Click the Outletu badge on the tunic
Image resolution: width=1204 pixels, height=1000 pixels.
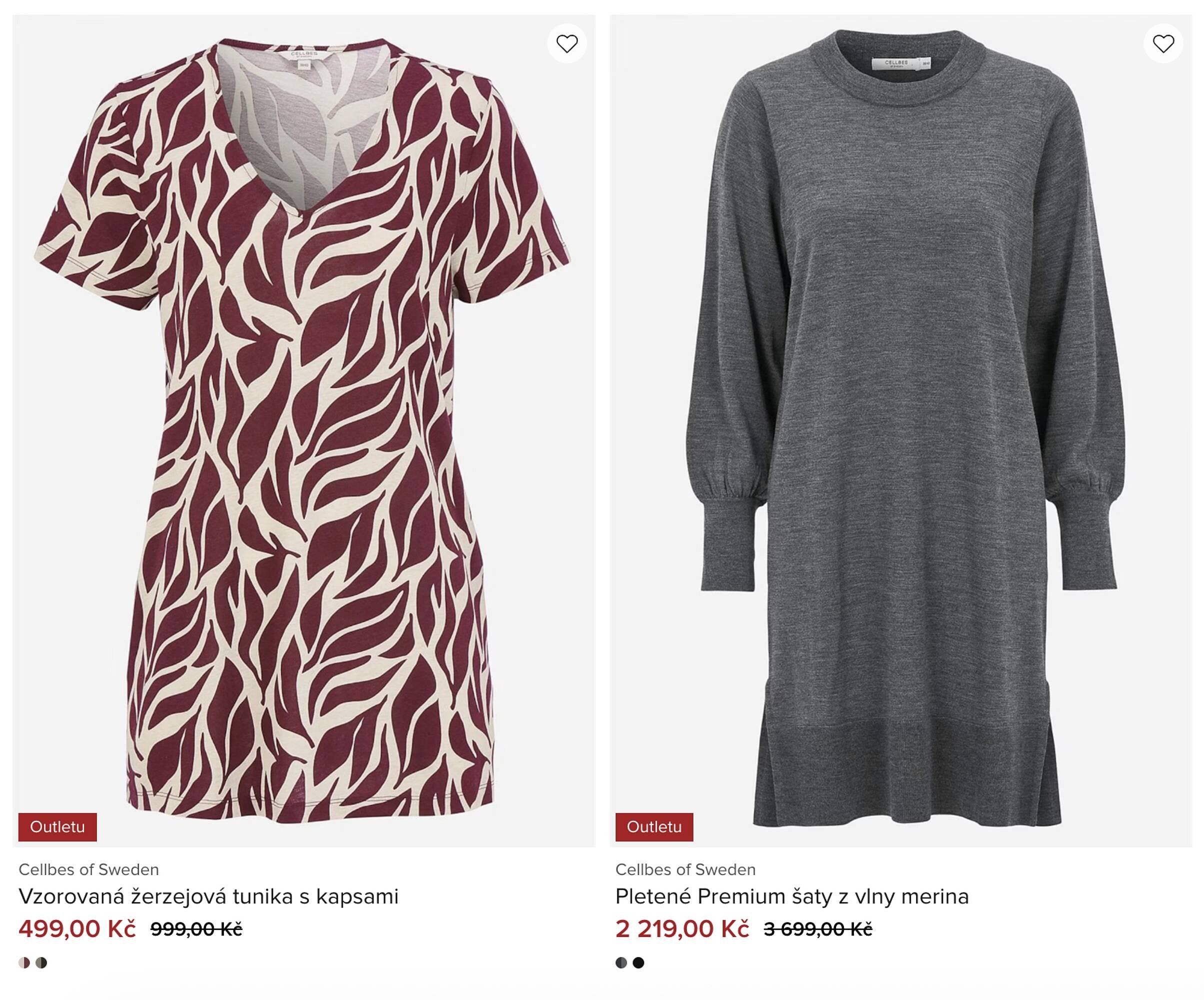tap(57, 827)
